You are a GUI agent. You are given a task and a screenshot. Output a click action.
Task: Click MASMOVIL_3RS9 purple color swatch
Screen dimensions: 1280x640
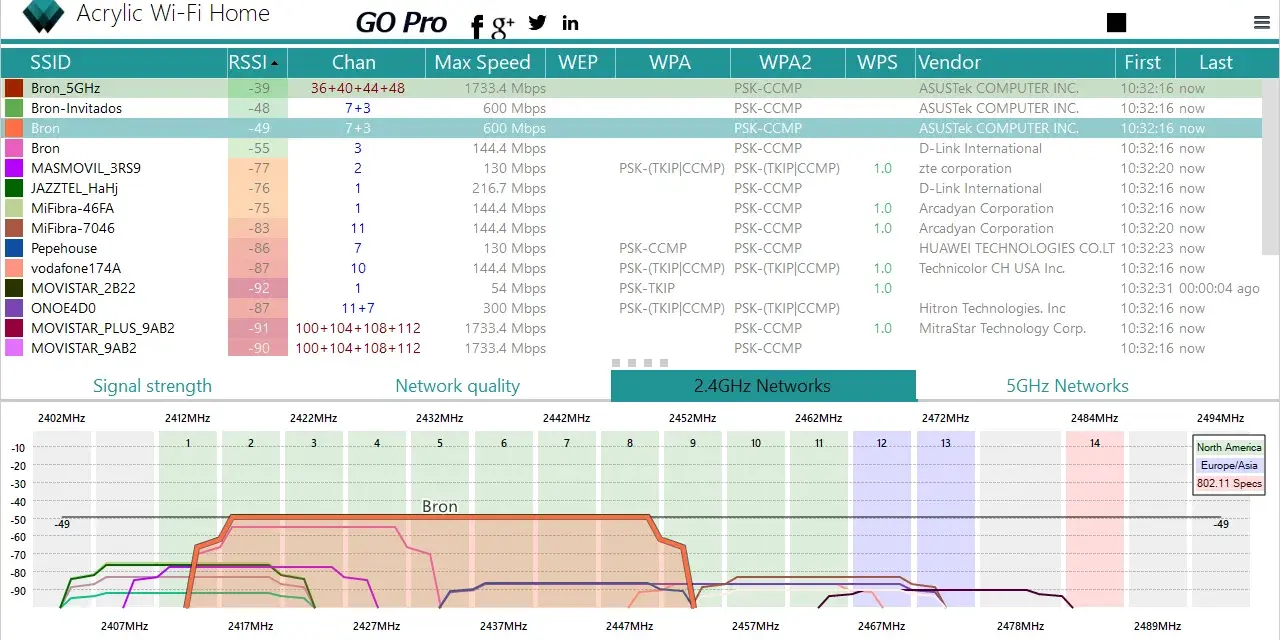tap(14, 168)
